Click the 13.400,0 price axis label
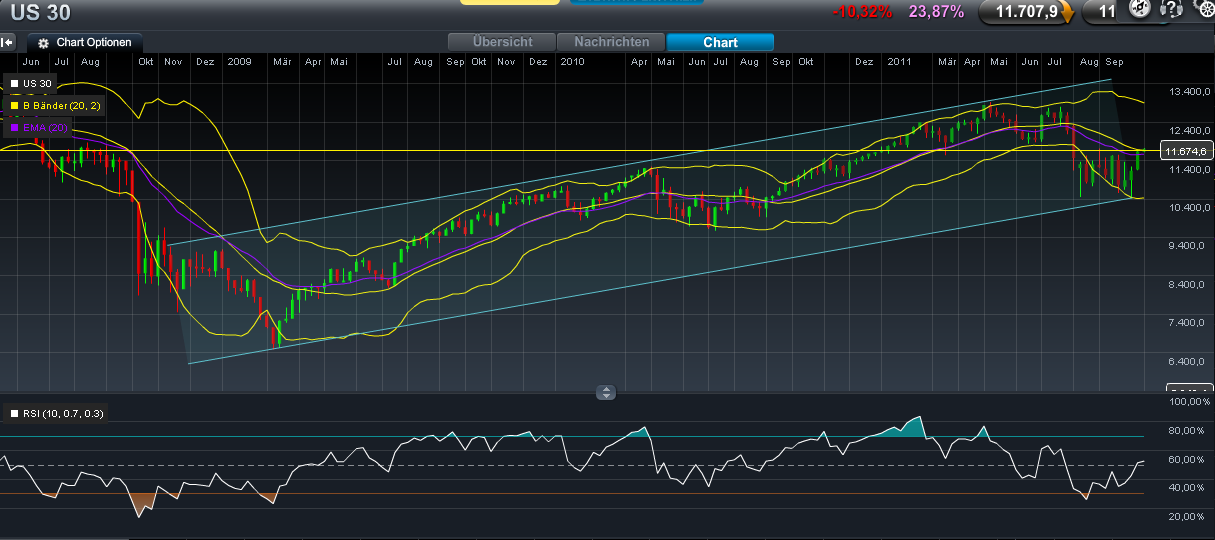The image size is (1215, 540). click(1190, 92)
